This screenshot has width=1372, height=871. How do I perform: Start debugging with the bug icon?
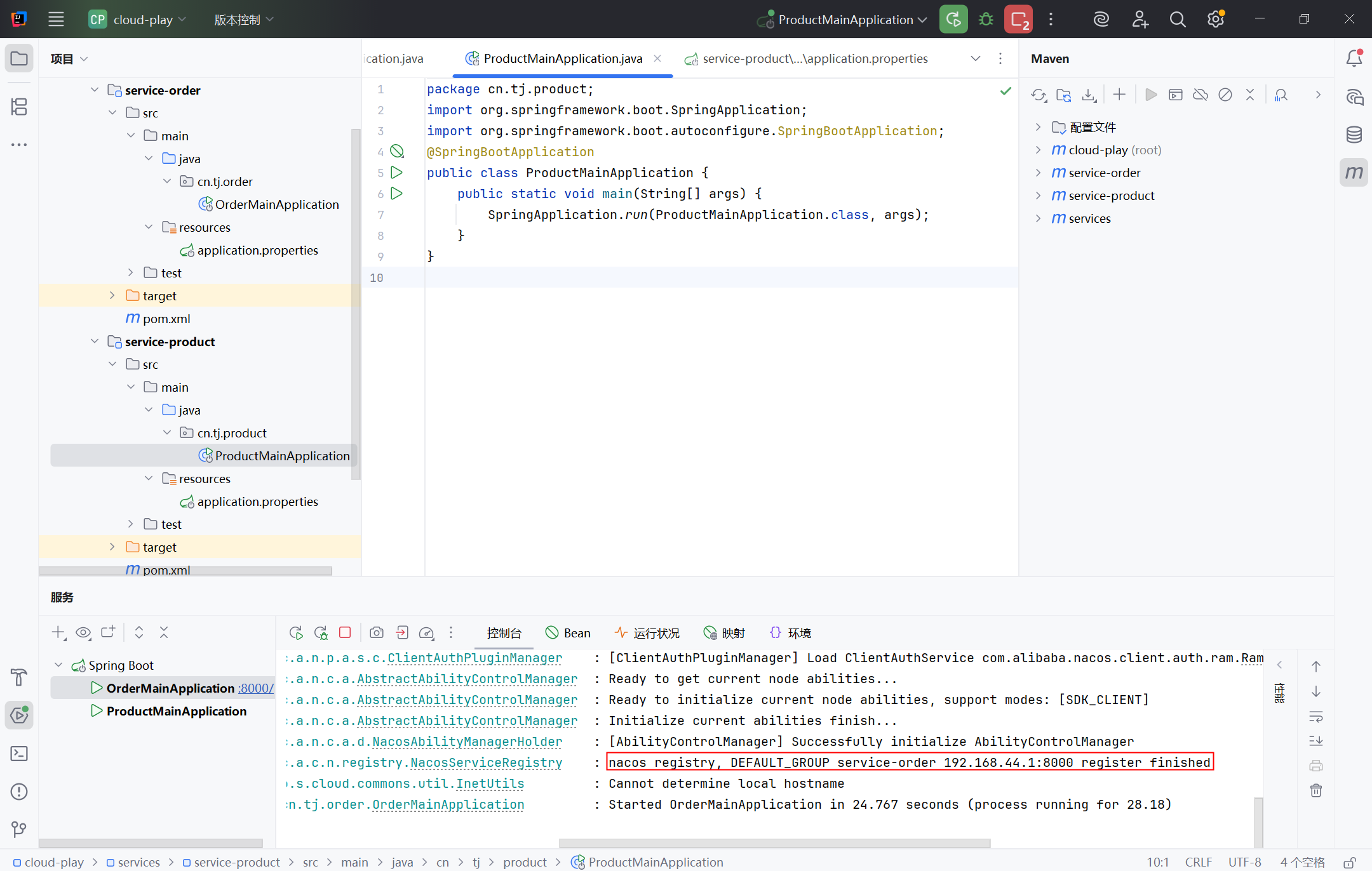coord(986,20)
